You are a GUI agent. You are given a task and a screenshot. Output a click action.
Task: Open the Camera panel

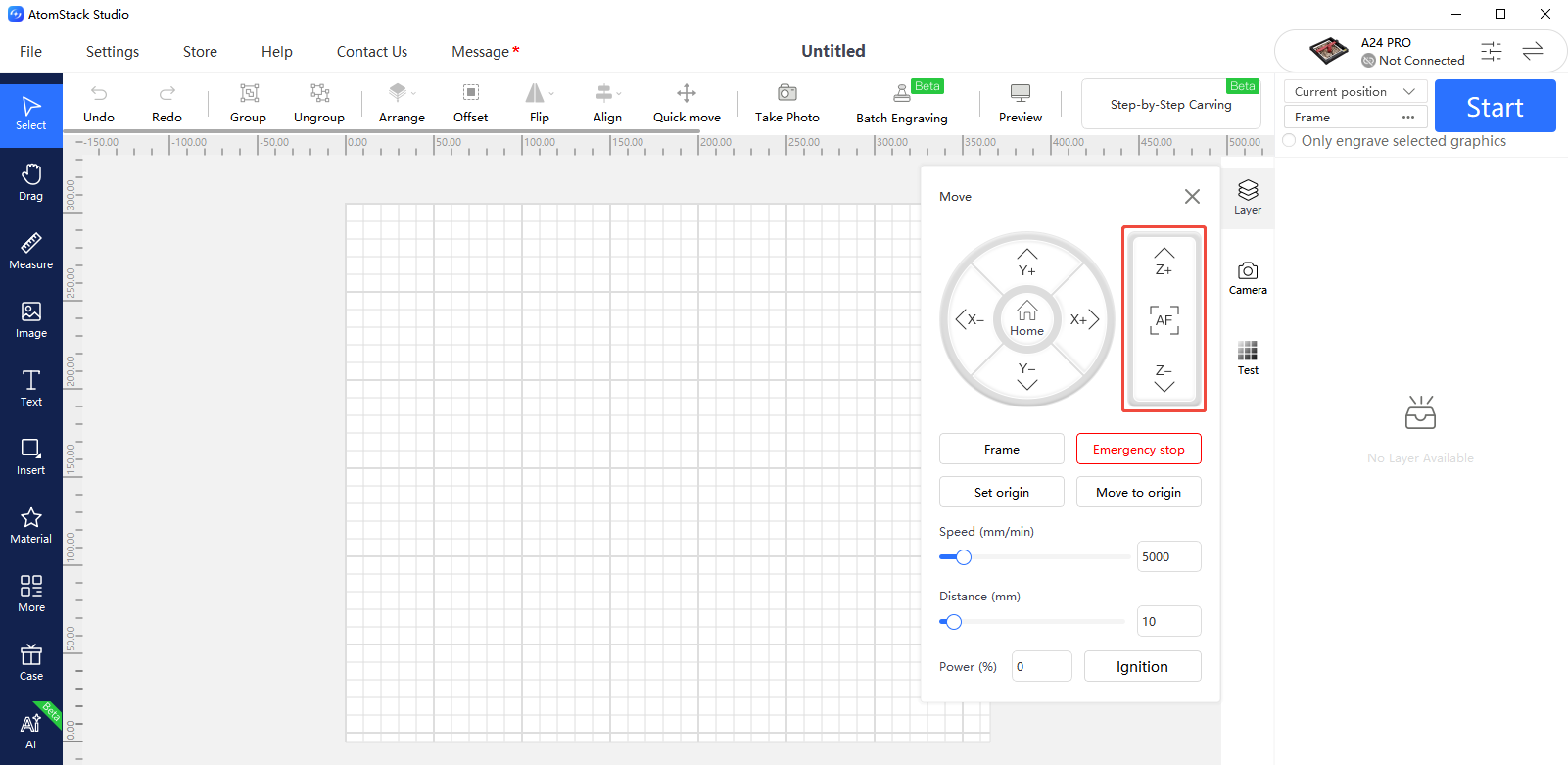pos(1248,277)
